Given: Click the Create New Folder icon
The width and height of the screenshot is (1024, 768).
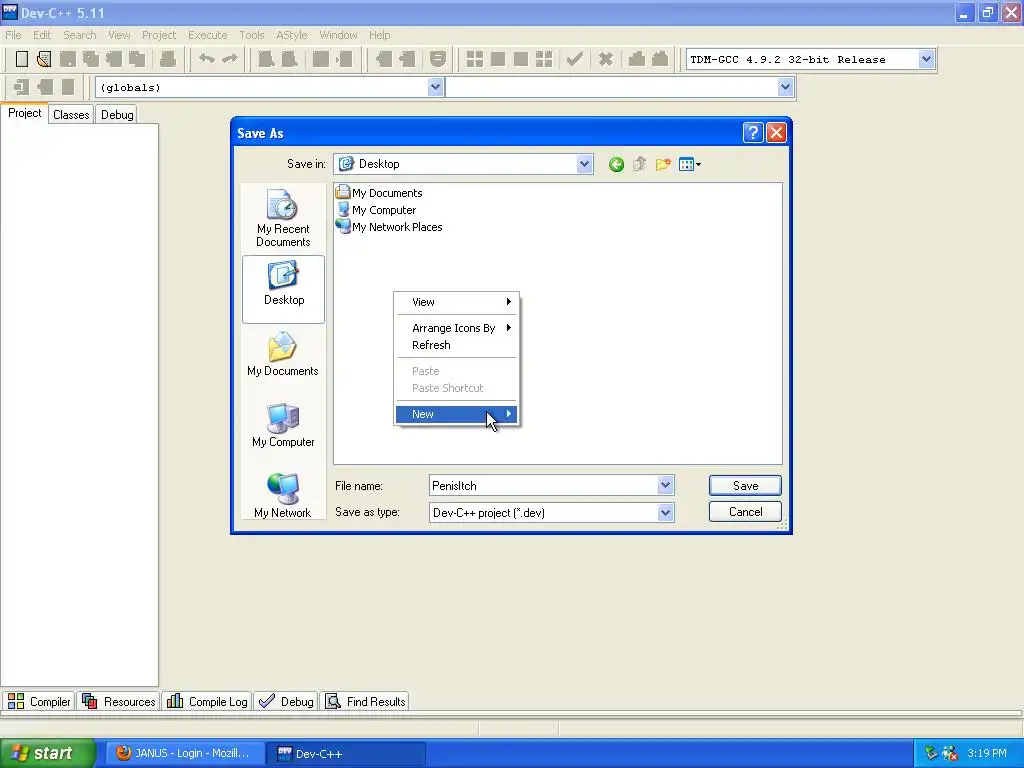Looking at the screenshot, I should point(663,165).
